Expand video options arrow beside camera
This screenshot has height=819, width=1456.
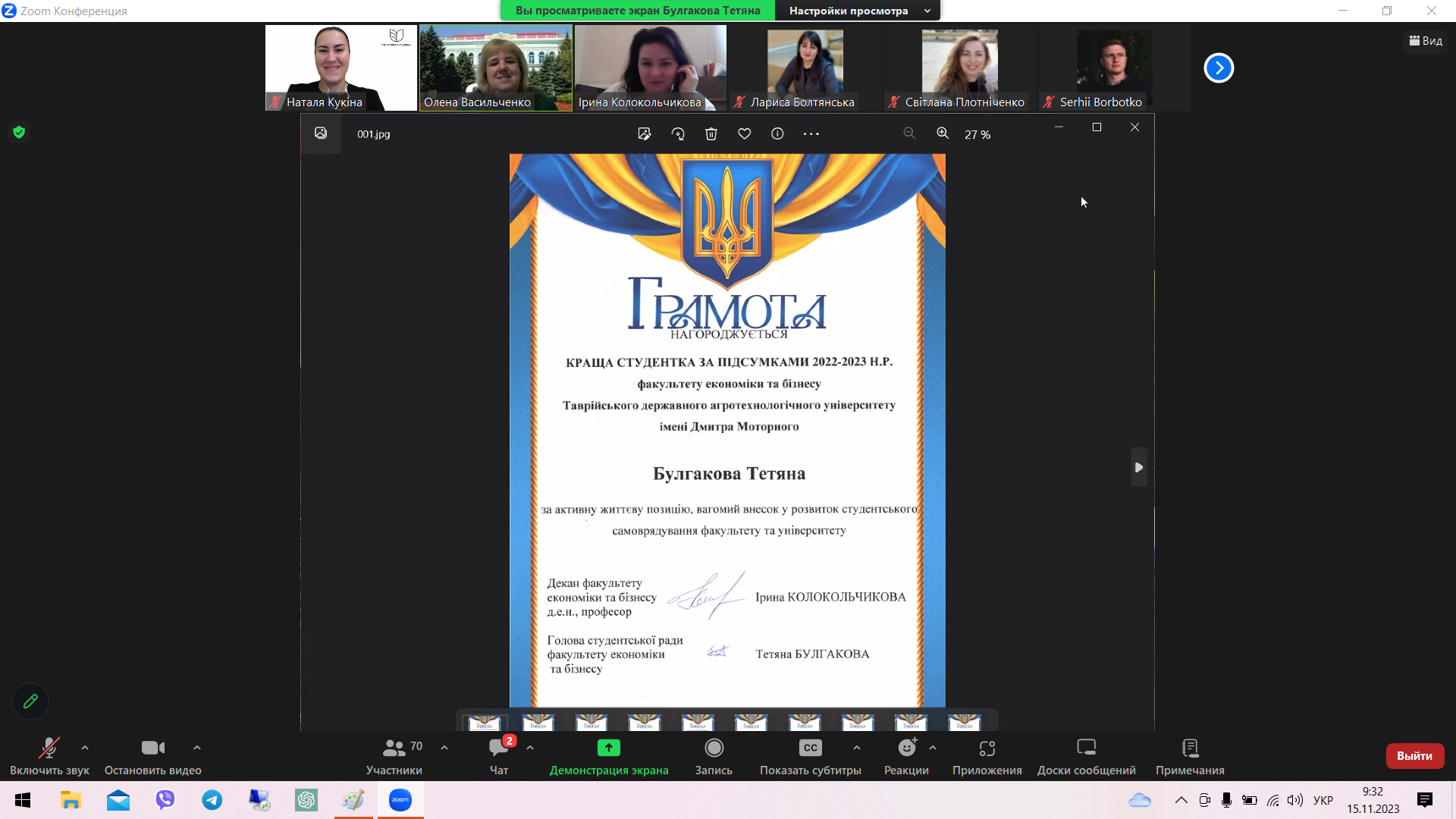tap(197, 748)
